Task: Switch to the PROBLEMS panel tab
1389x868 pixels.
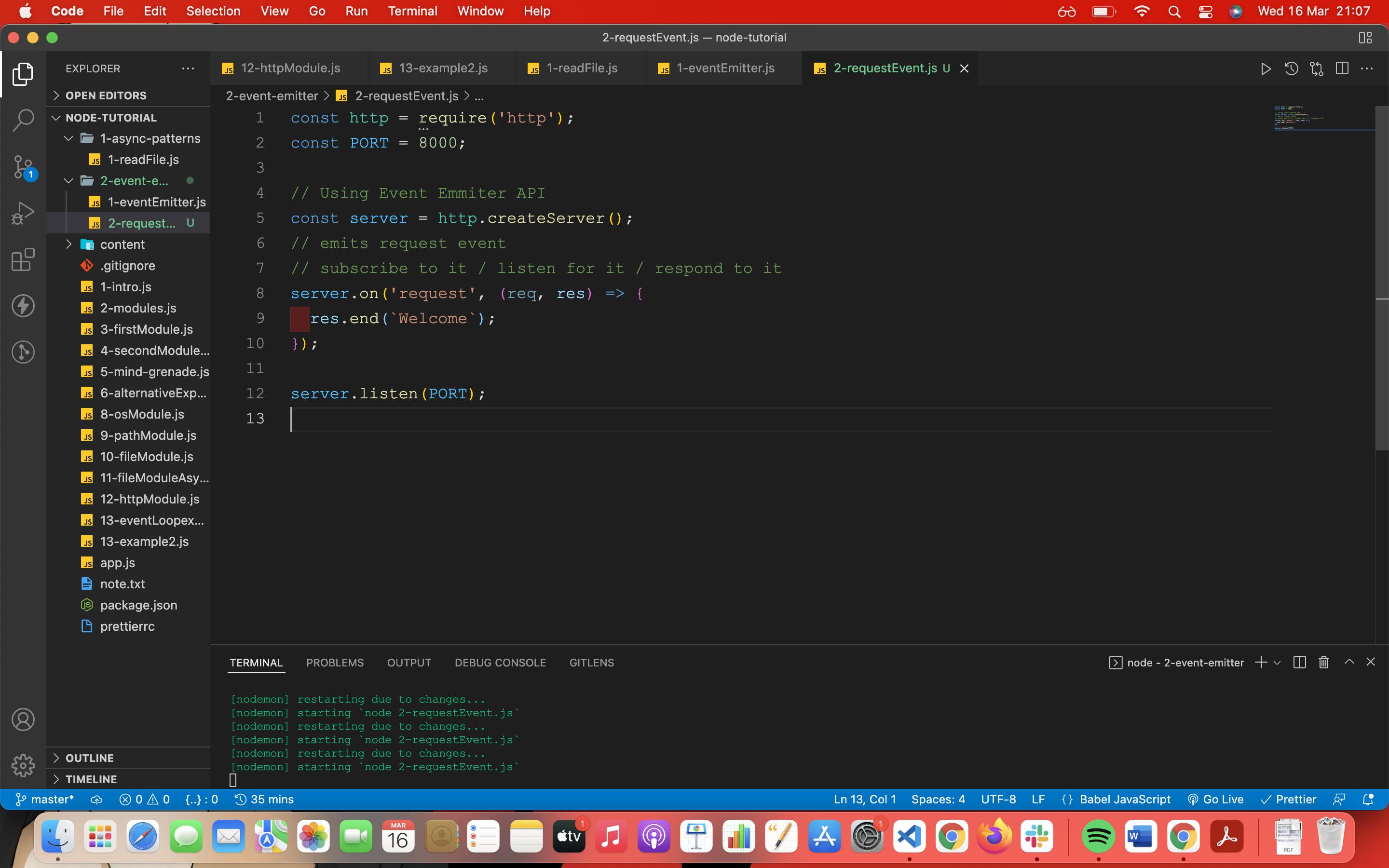Action: pyautogui.click(x=335, y=663)
